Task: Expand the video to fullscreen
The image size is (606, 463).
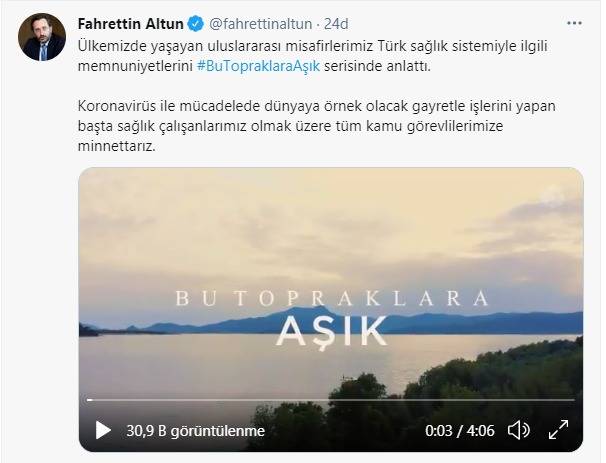Action: coord(558,430)
